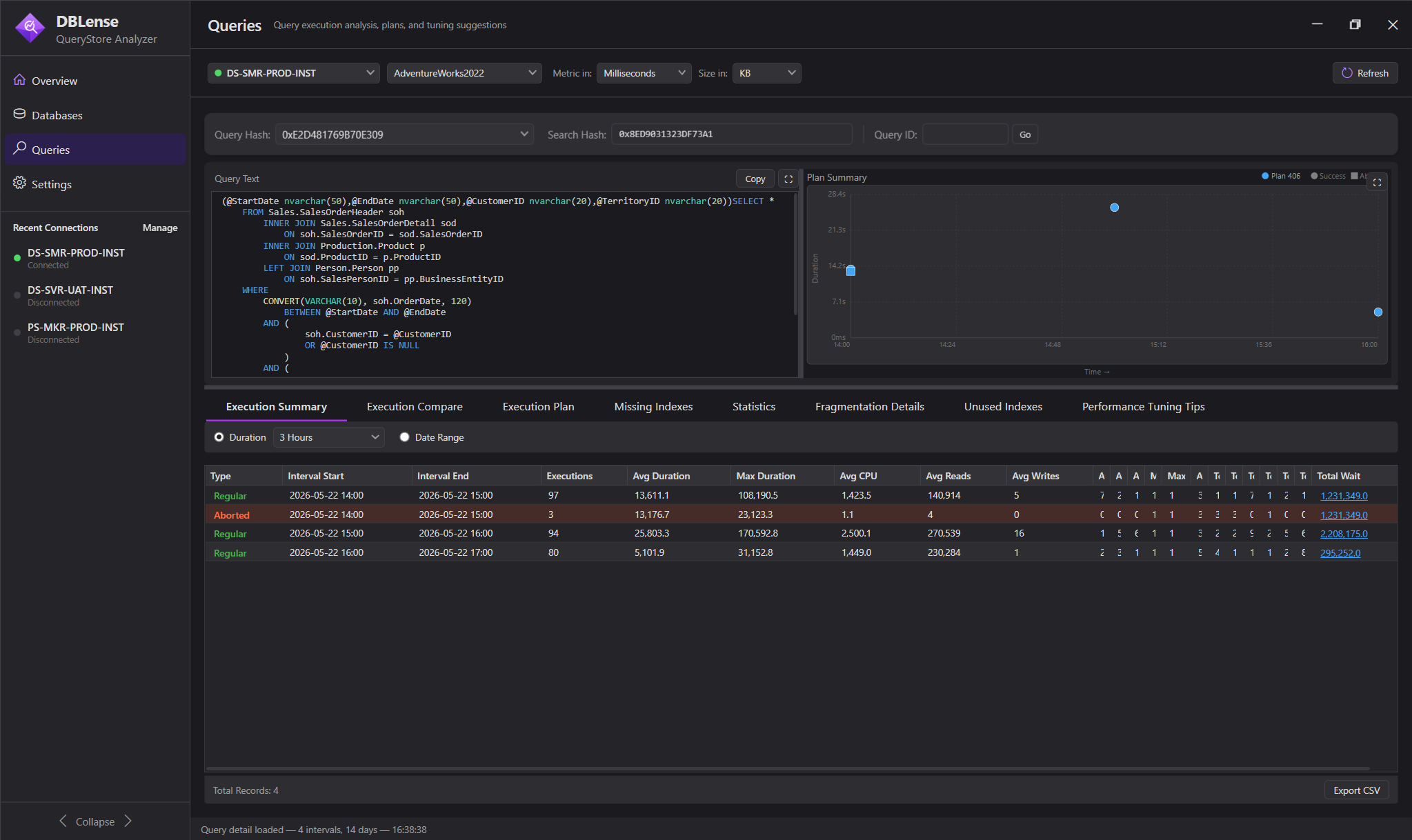Expand Plan Summary chart to fullscreen
1412x840 pixels.
point(1377,183)
